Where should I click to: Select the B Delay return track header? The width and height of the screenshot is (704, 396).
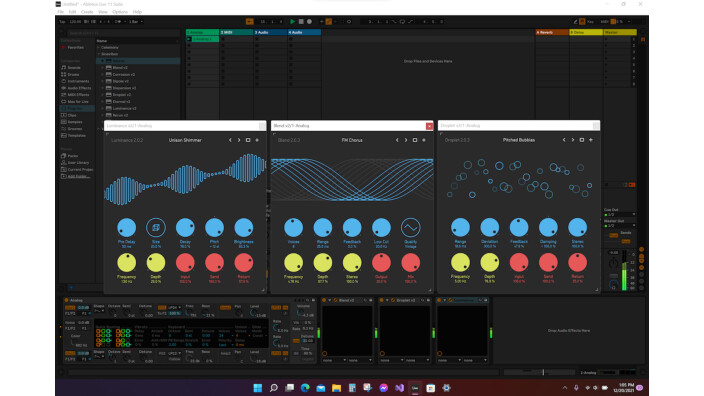coord(586,32)
